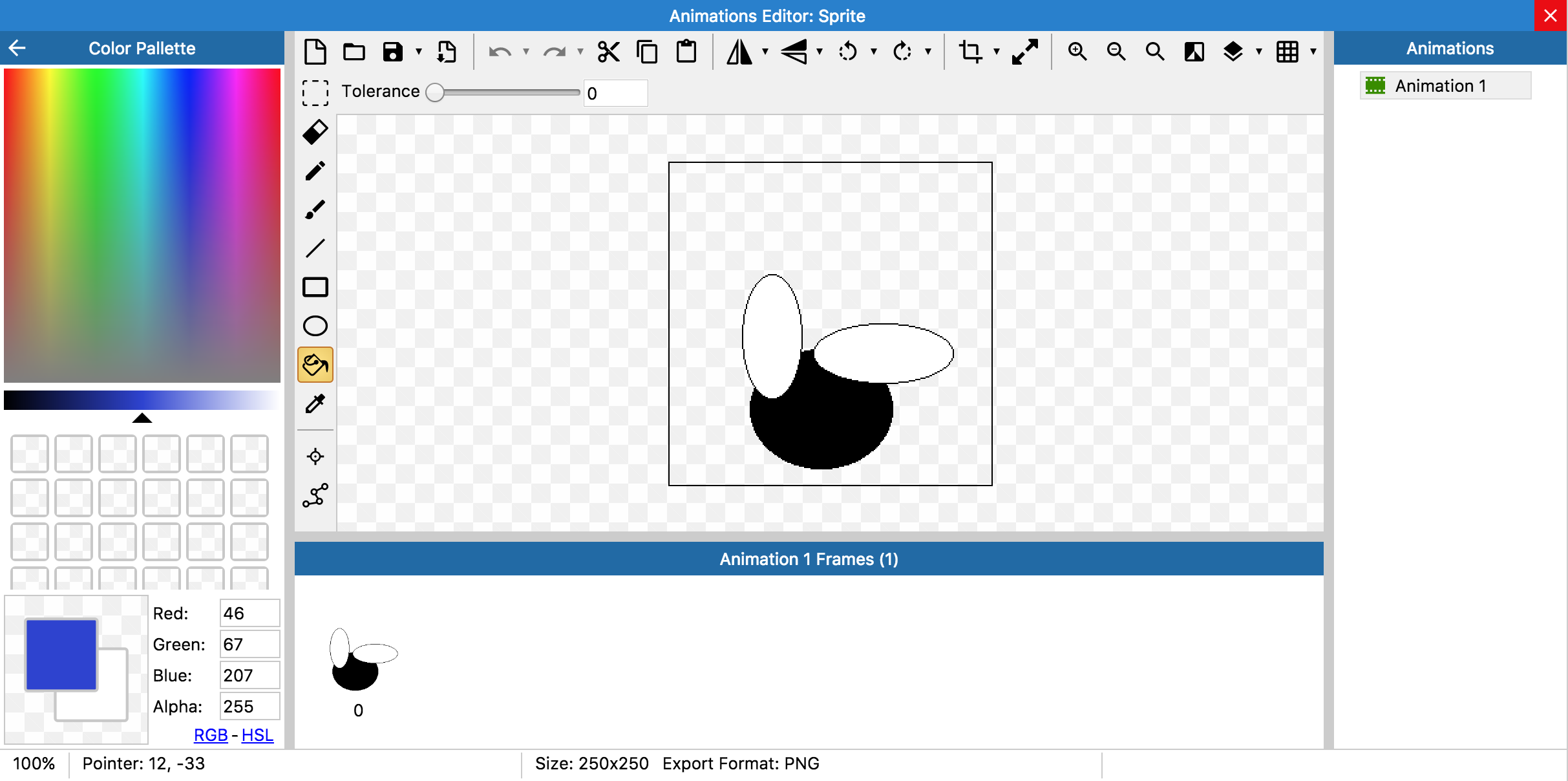This screenshot has width=1568, height=781.
Task: Click the Zoom In magnifier icon
Action: 1077,51
